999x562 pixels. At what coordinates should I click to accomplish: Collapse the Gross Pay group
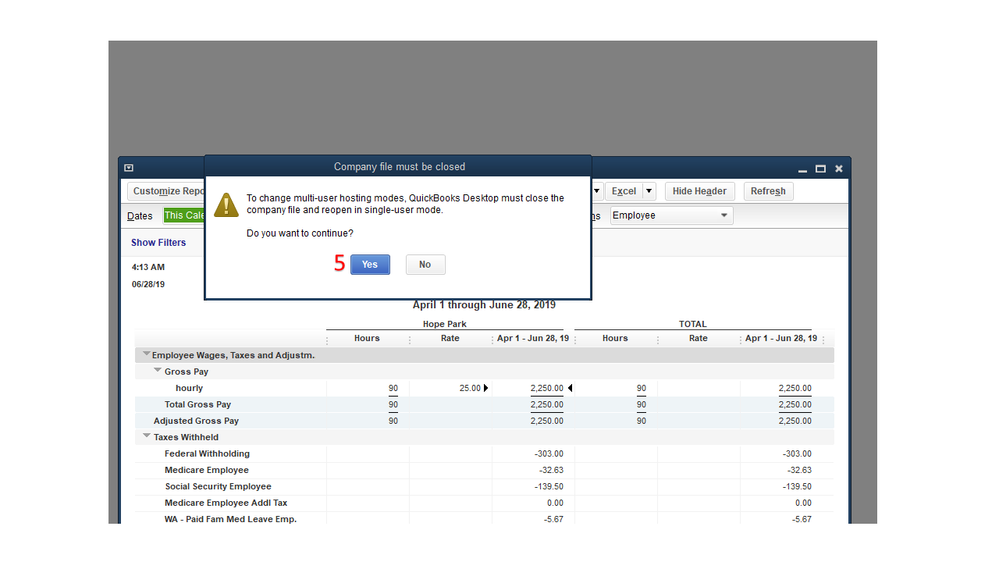157,370
